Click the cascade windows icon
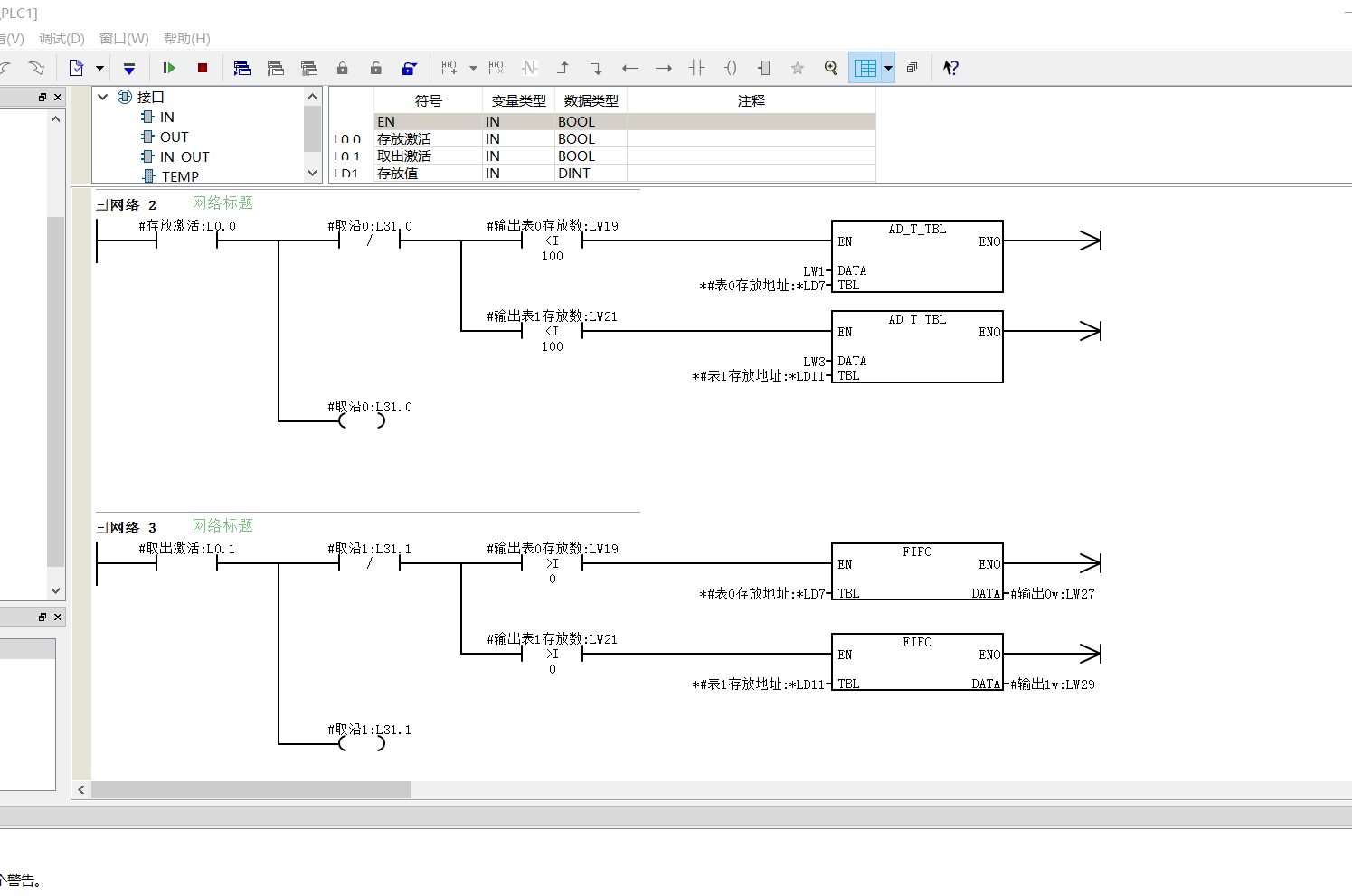The width and height of the screenshot is (1352, 896). click(x=912, y=68)
